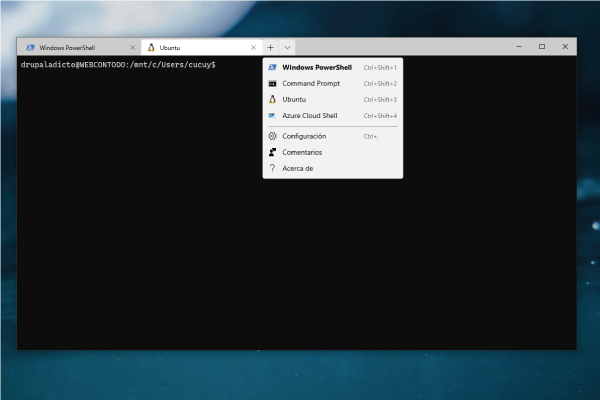Screen dimensions: 600x400
Task: Open the Comentarios menu entry
Action: tap(302, 152)
